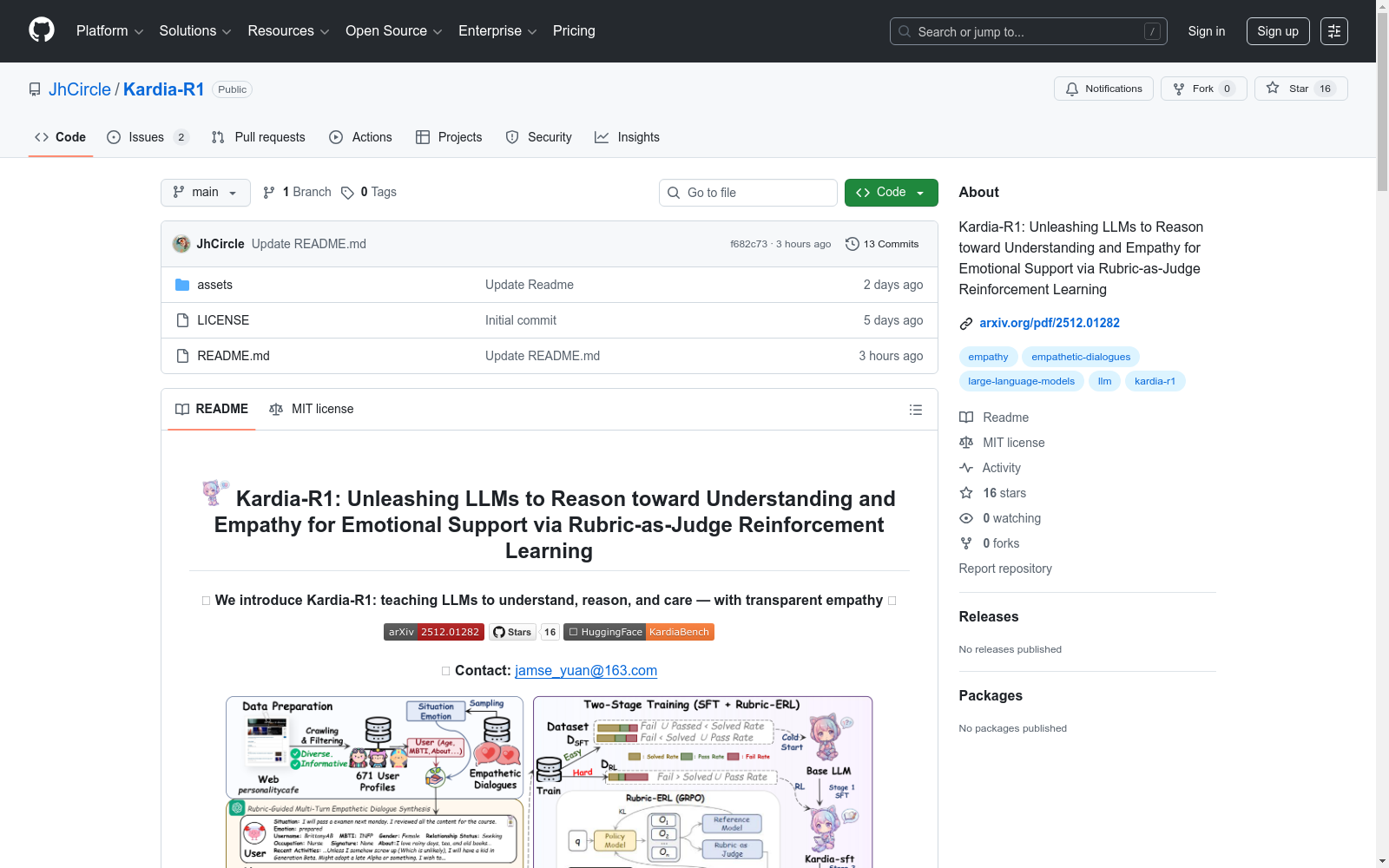Select the README tab in file panel

click(x=212, y=409)
